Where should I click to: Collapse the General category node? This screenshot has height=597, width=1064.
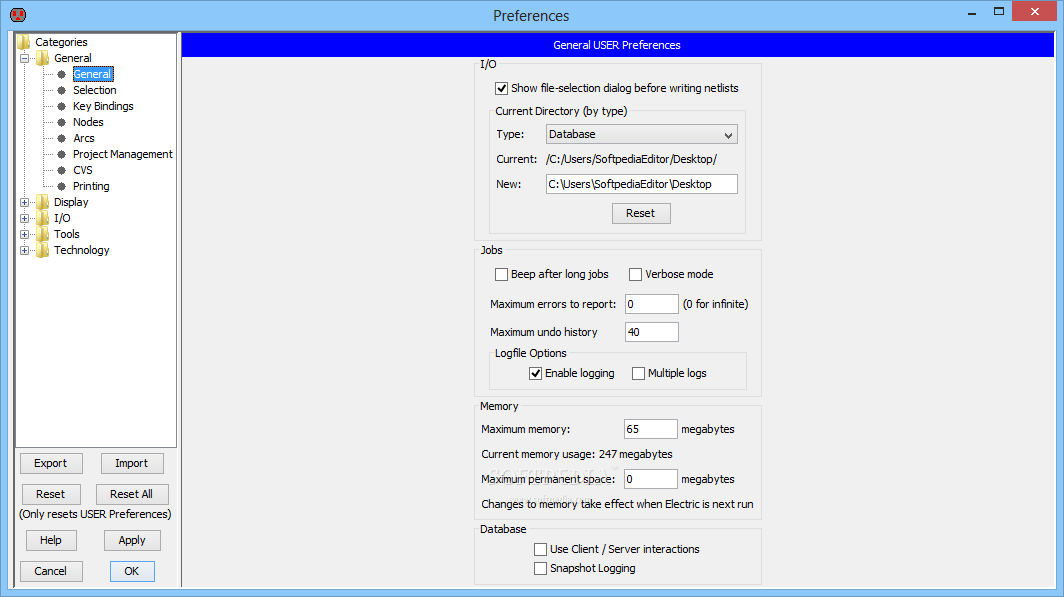[24, 58]
